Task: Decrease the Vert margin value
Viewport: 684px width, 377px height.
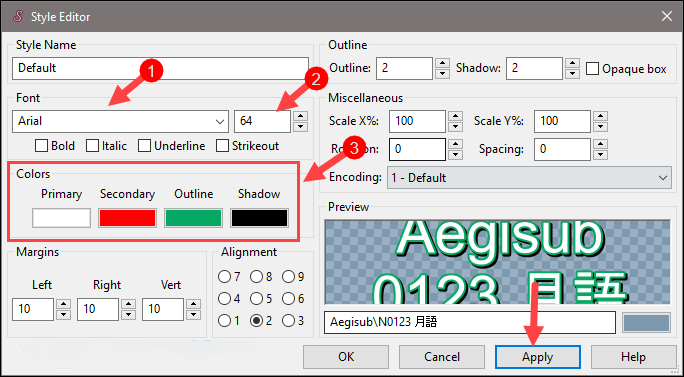Action: point(194,315)
